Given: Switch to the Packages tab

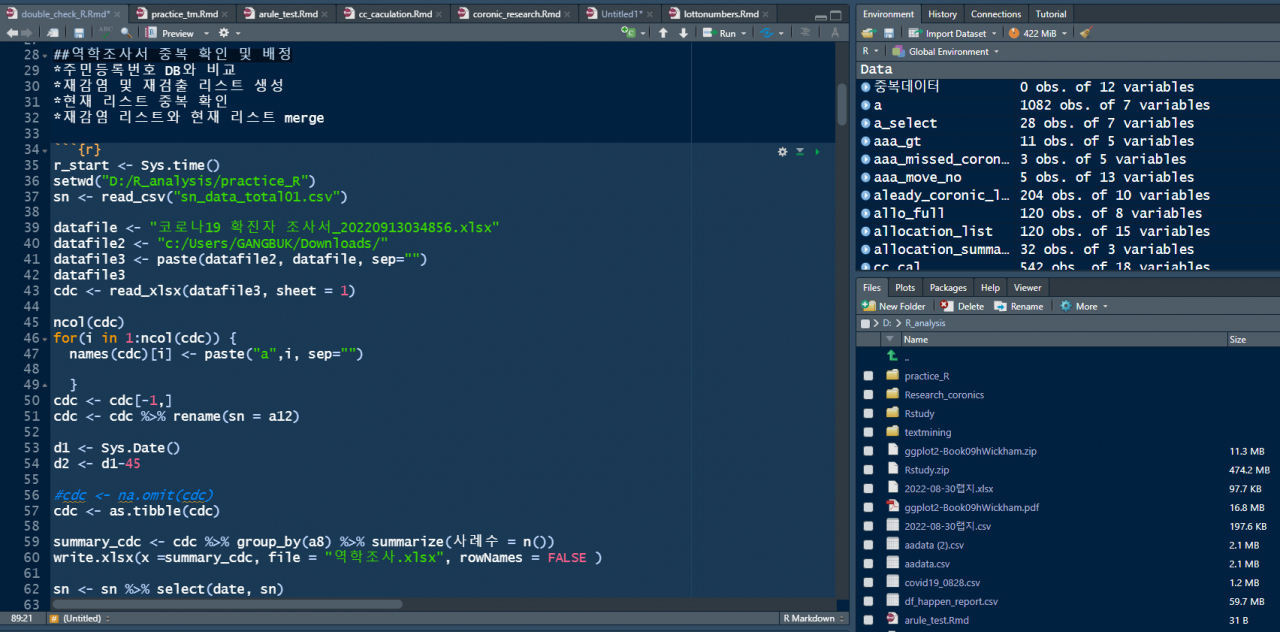Looking at the screenshot, I should click(x=948, y=287).
